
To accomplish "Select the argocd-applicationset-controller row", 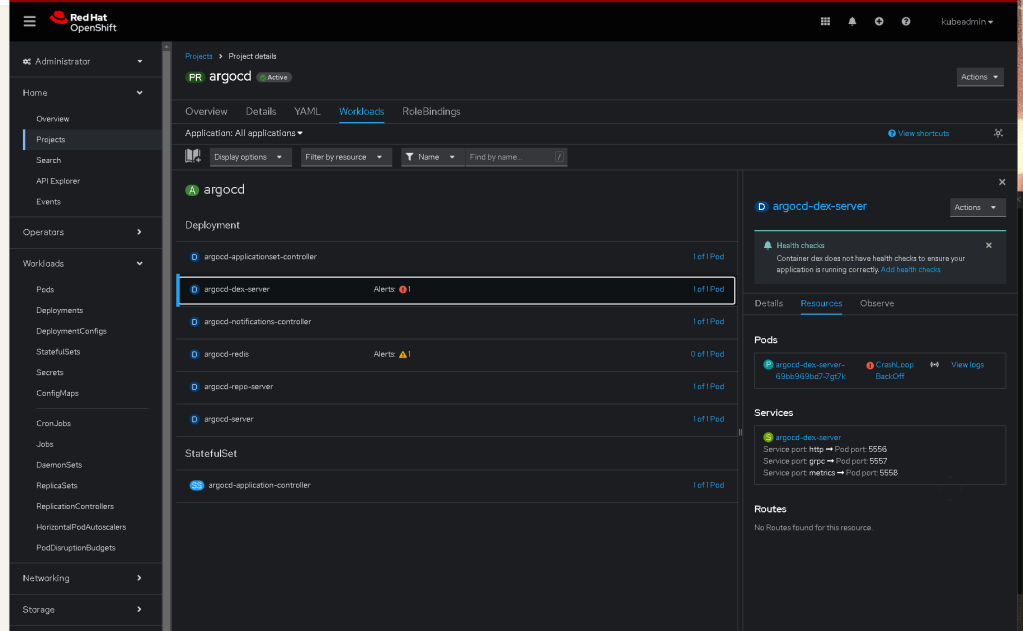I will tap(456, 257).
